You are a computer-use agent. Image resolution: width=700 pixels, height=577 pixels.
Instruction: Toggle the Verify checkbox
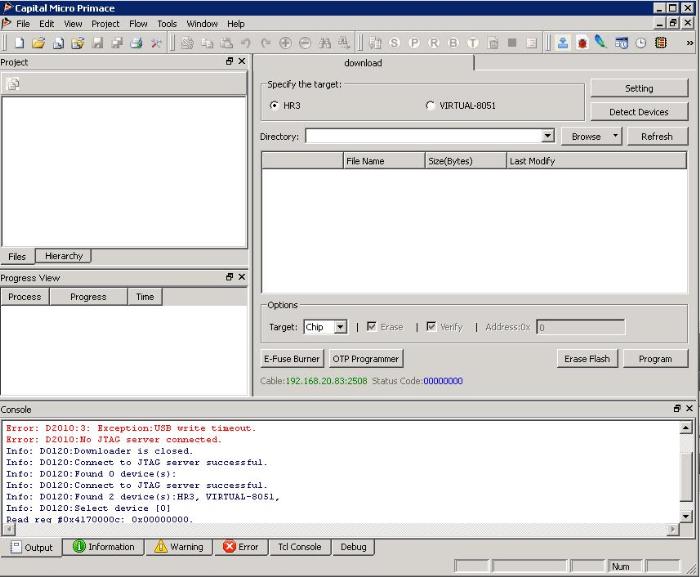point(431,327)
